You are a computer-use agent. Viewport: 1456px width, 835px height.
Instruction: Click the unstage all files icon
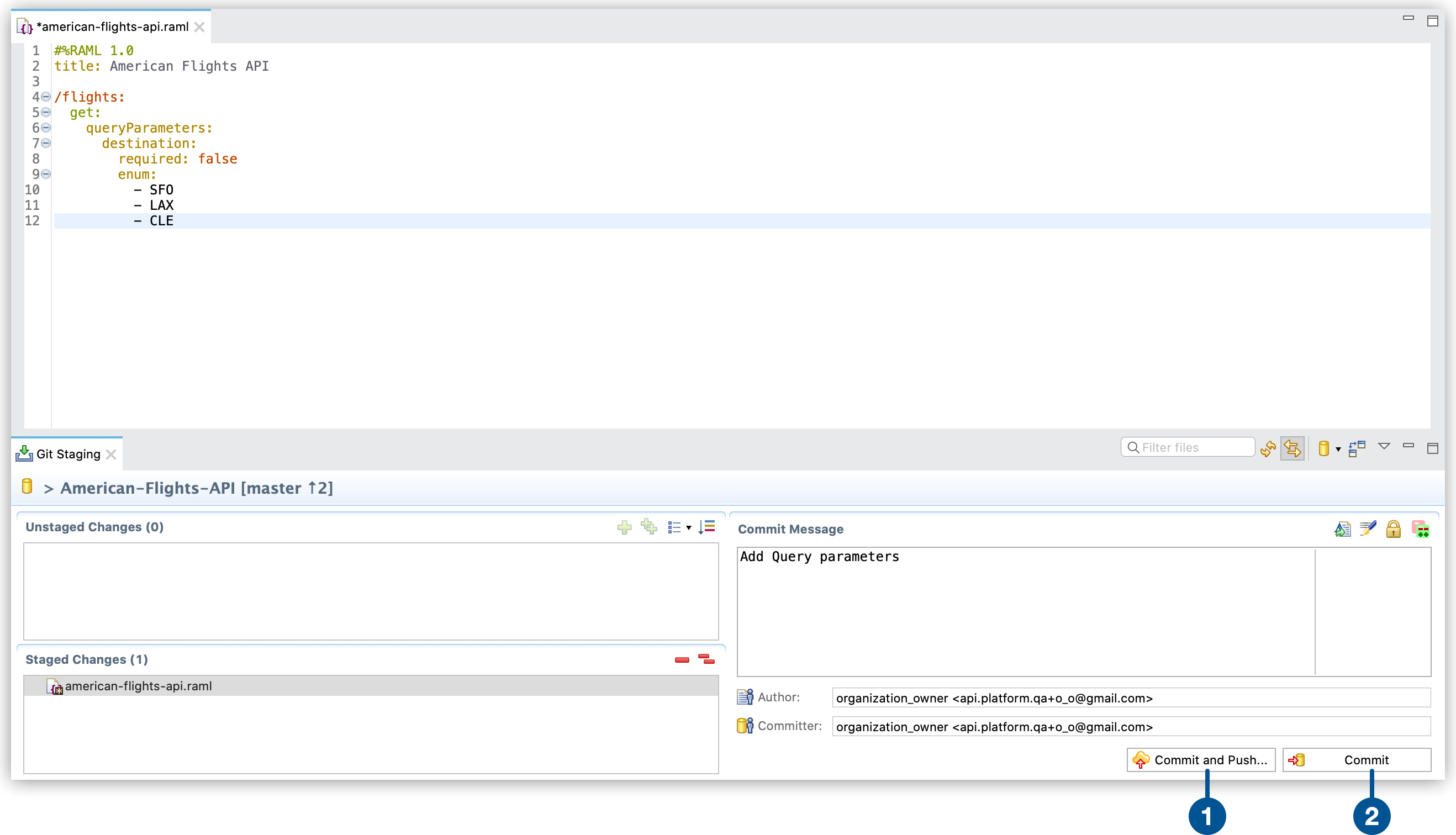(706, 659)
